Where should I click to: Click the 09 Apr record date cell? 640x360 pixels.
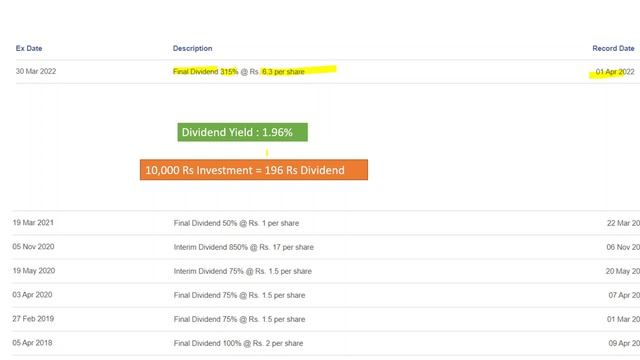[x=624, y=343]
